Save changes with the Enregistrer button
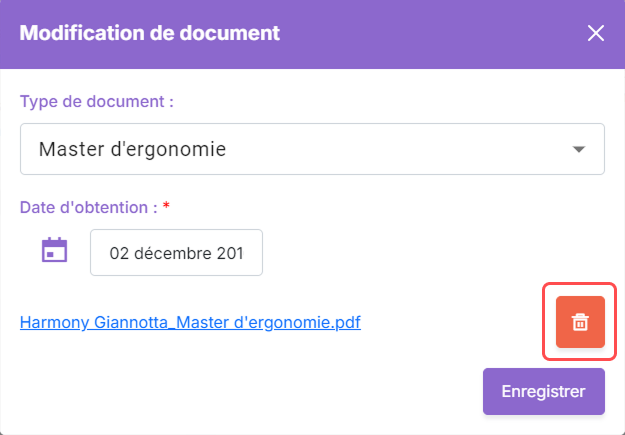 coord(544,391)
